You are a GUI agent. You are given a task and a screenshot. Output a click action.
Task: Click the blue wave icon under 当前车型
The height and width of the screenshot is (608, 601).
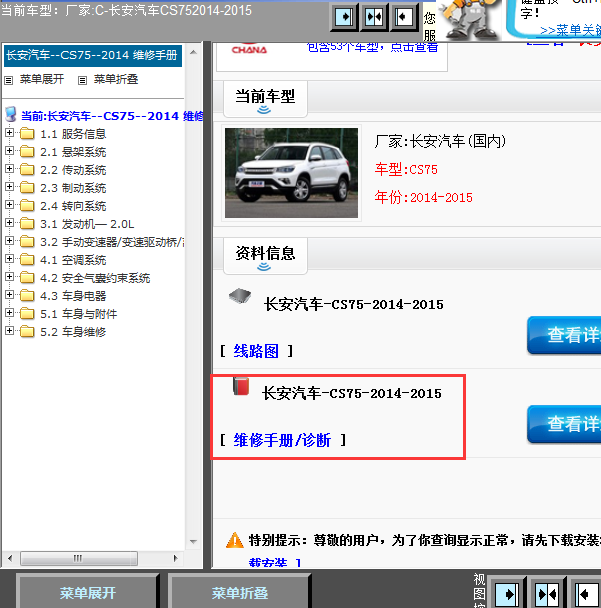click(x=264, y=110)
